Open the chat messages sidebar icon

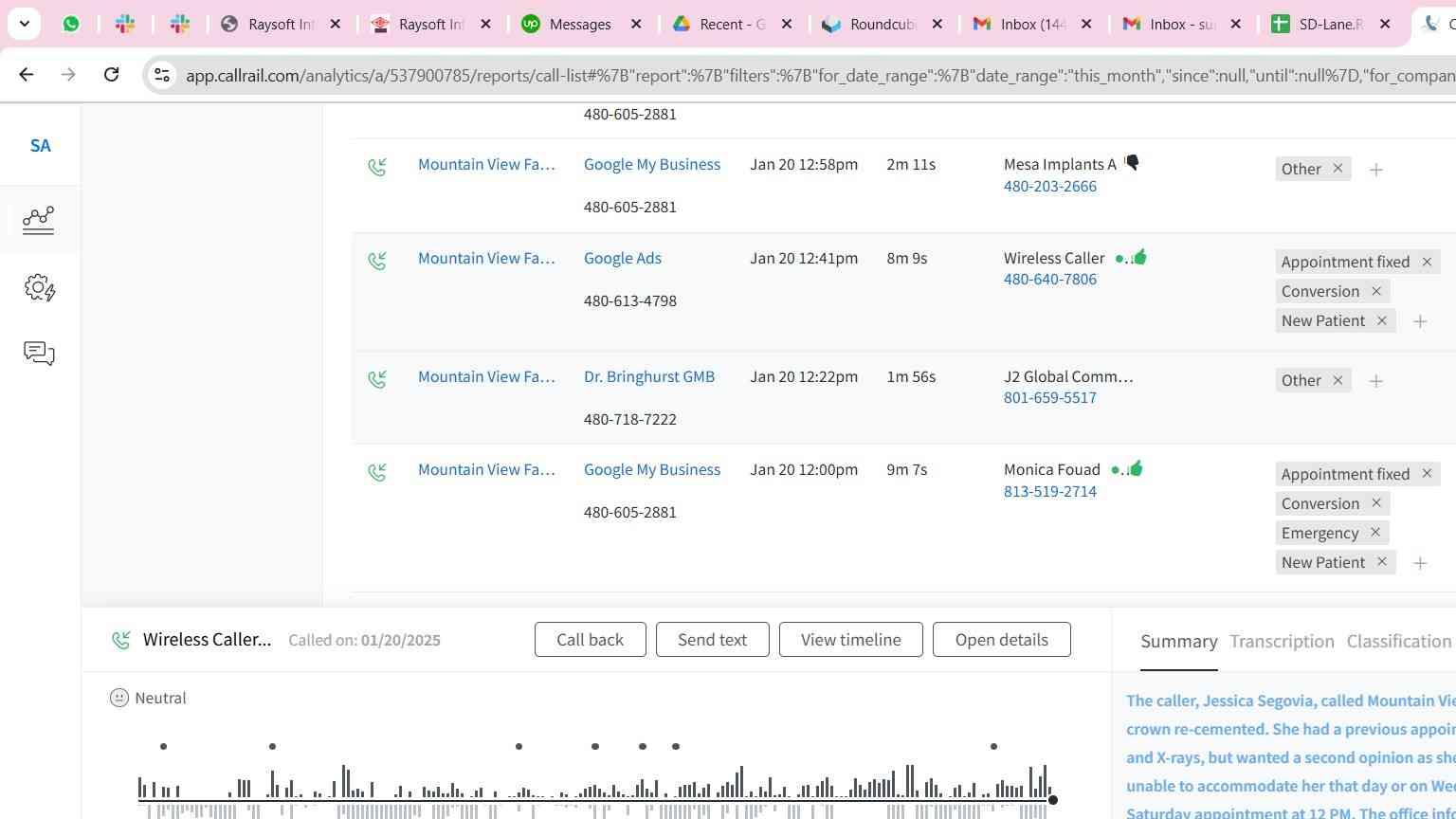click(x=39, y=354)
